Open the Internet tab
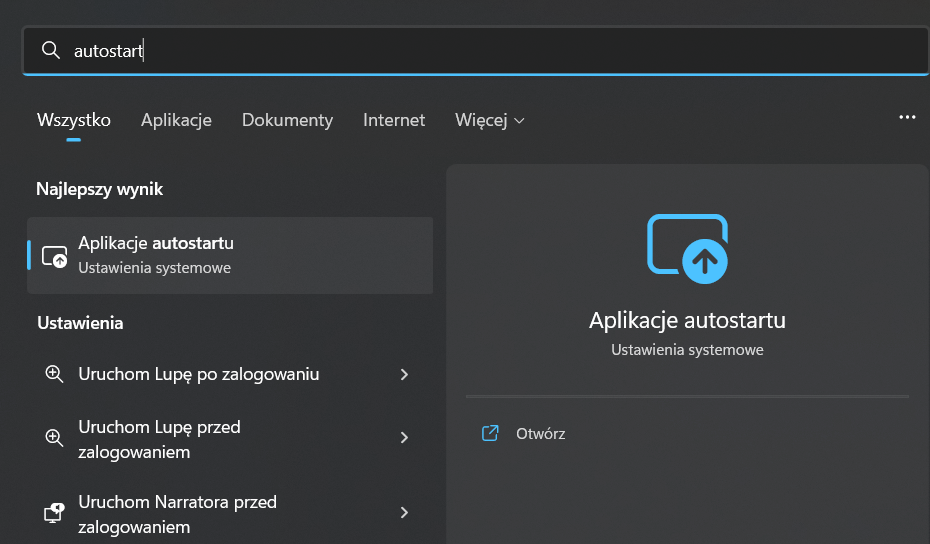The height and width of the screenshot is (544, 930). click(x=394, y=120)
